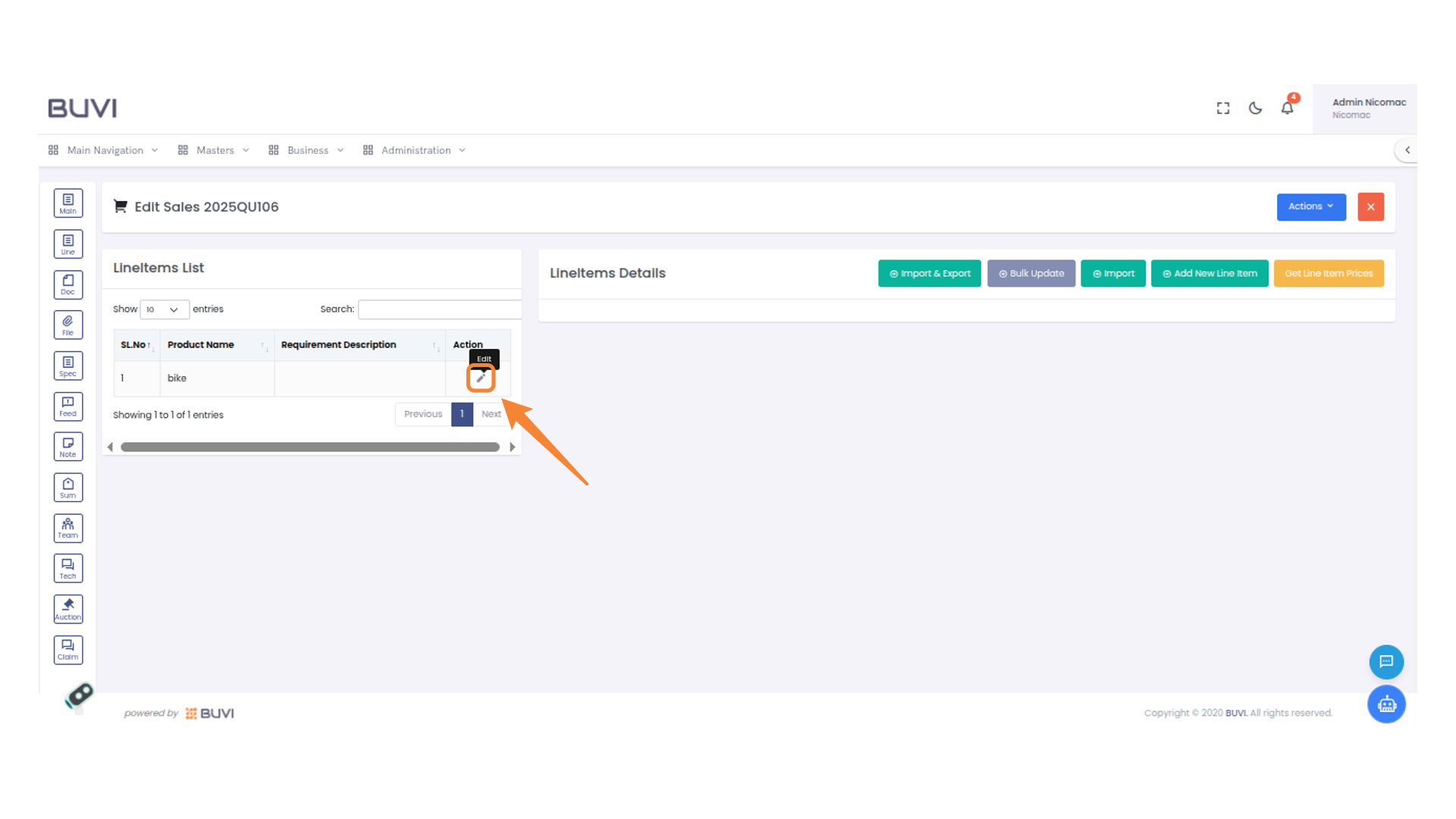Screen dimensions: 1456x819
Task: Click the Get Line Item Prices button
Action: tap(1329, 273)
